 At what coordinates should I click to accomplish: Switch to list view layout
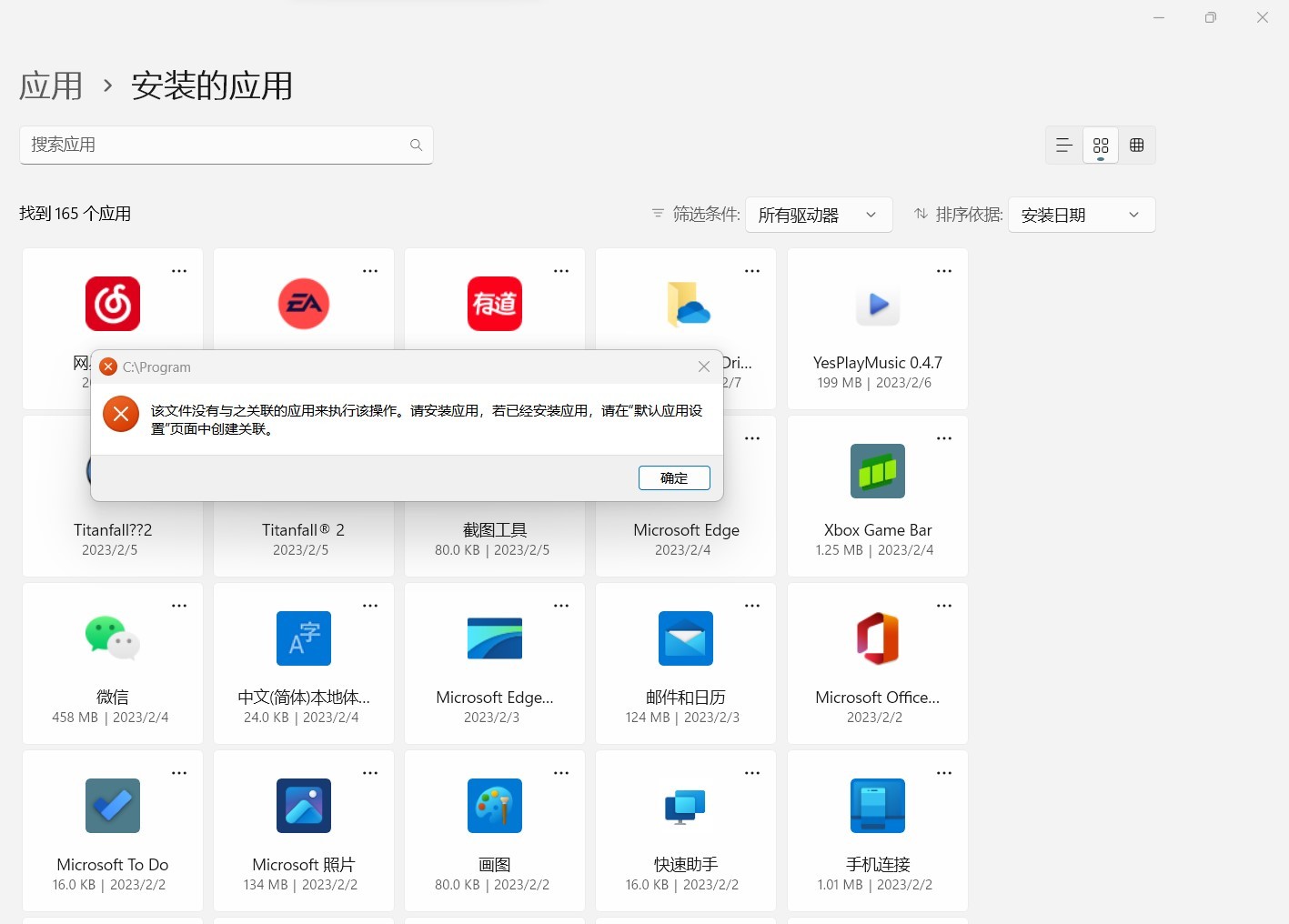[1064, 146]
